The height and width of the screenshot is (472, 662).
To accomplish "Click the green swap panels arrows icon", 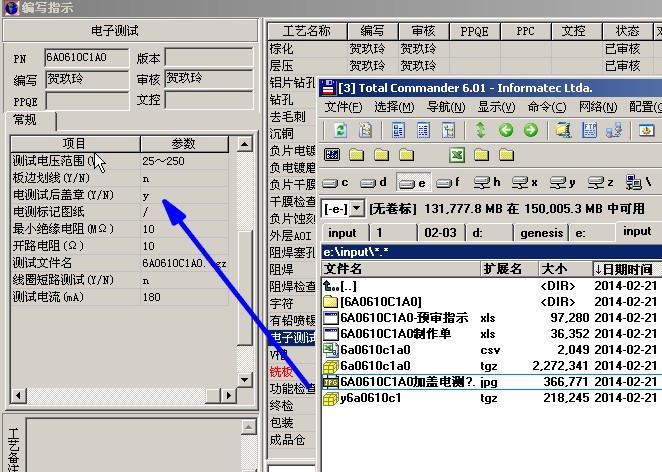I will tap(480, 130).
